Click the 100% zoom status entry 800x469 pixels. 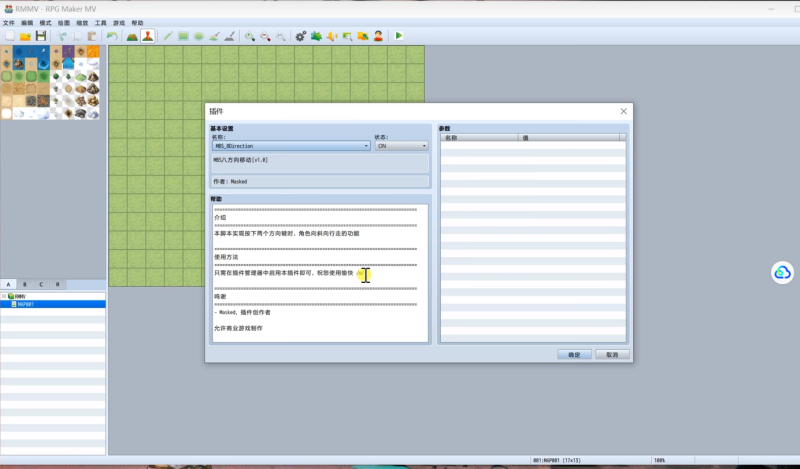(660, 460)
